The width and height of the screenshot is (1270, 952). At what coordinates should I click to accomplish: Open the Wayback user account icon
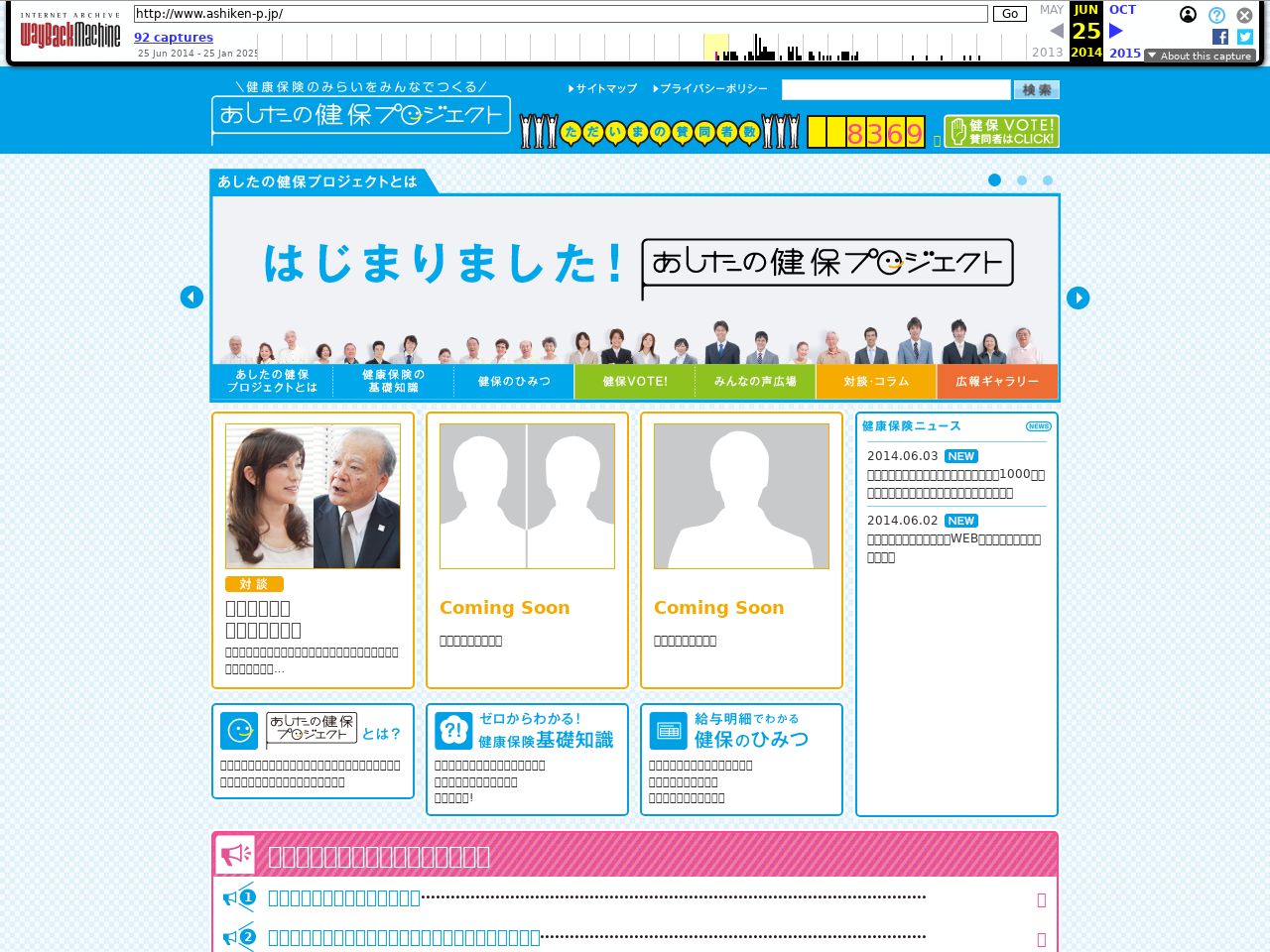point(1188,14)
